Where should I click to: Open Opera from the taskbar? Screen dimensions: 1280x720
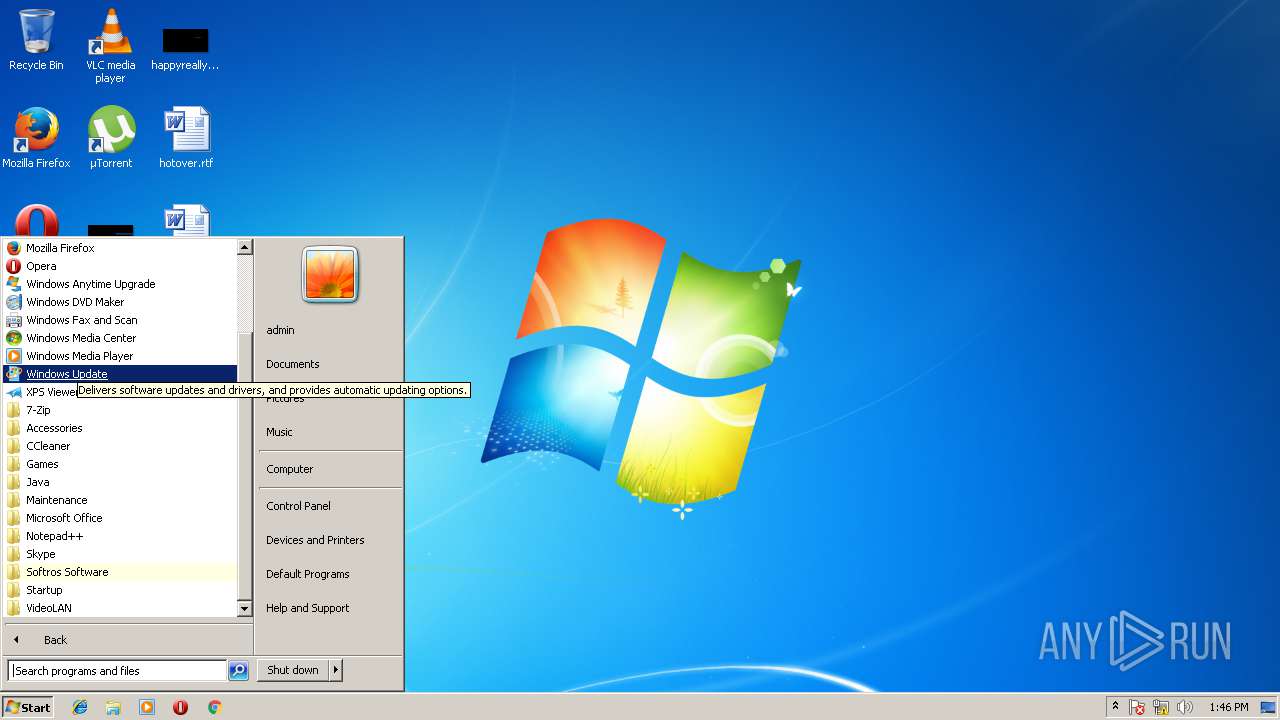(x=180, y=707)
